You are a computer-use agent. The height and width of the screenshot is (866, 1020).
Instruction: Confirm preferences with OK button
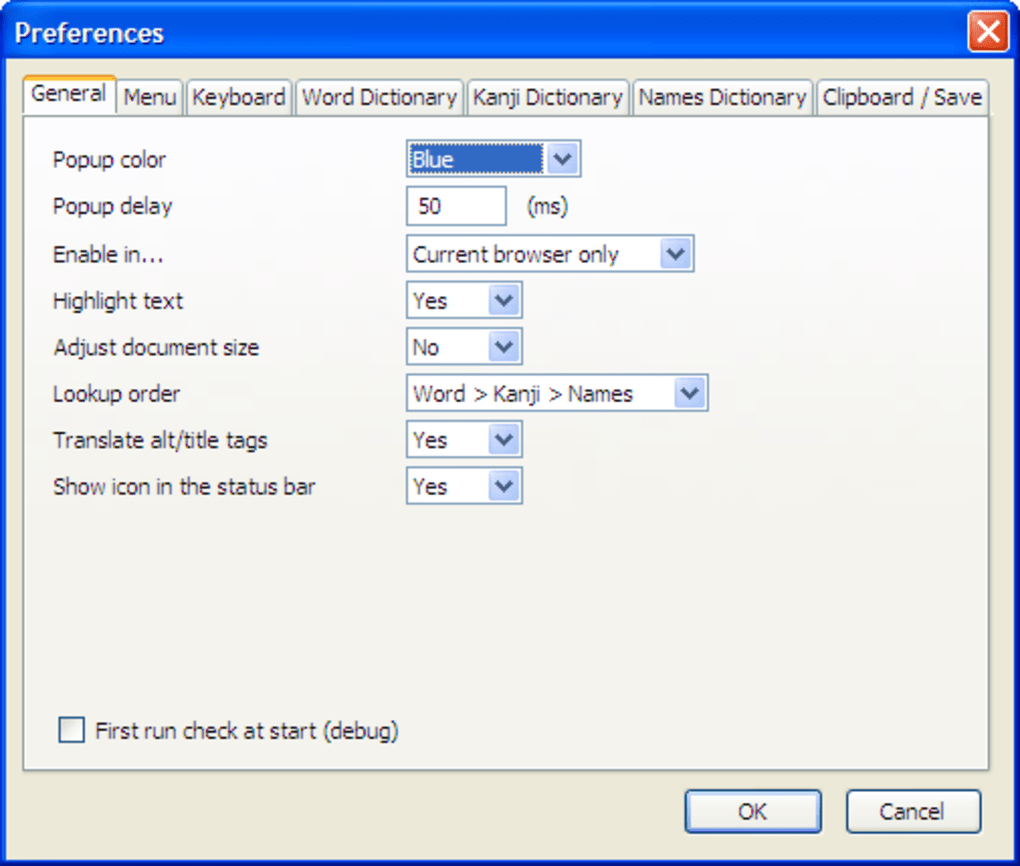(753, 811)
